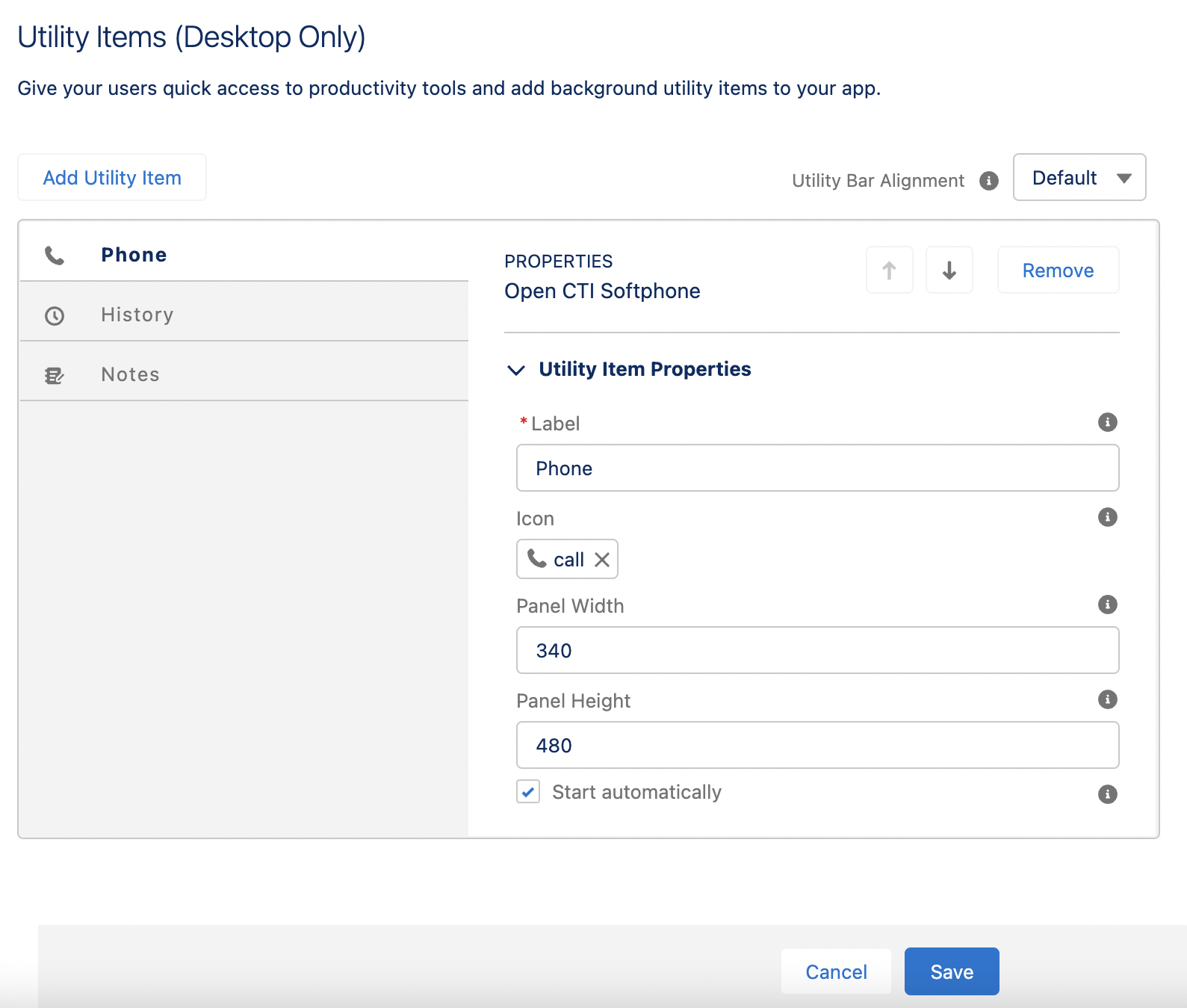
Task: Collapse the Utility Item Properties section
Action: 516,370
